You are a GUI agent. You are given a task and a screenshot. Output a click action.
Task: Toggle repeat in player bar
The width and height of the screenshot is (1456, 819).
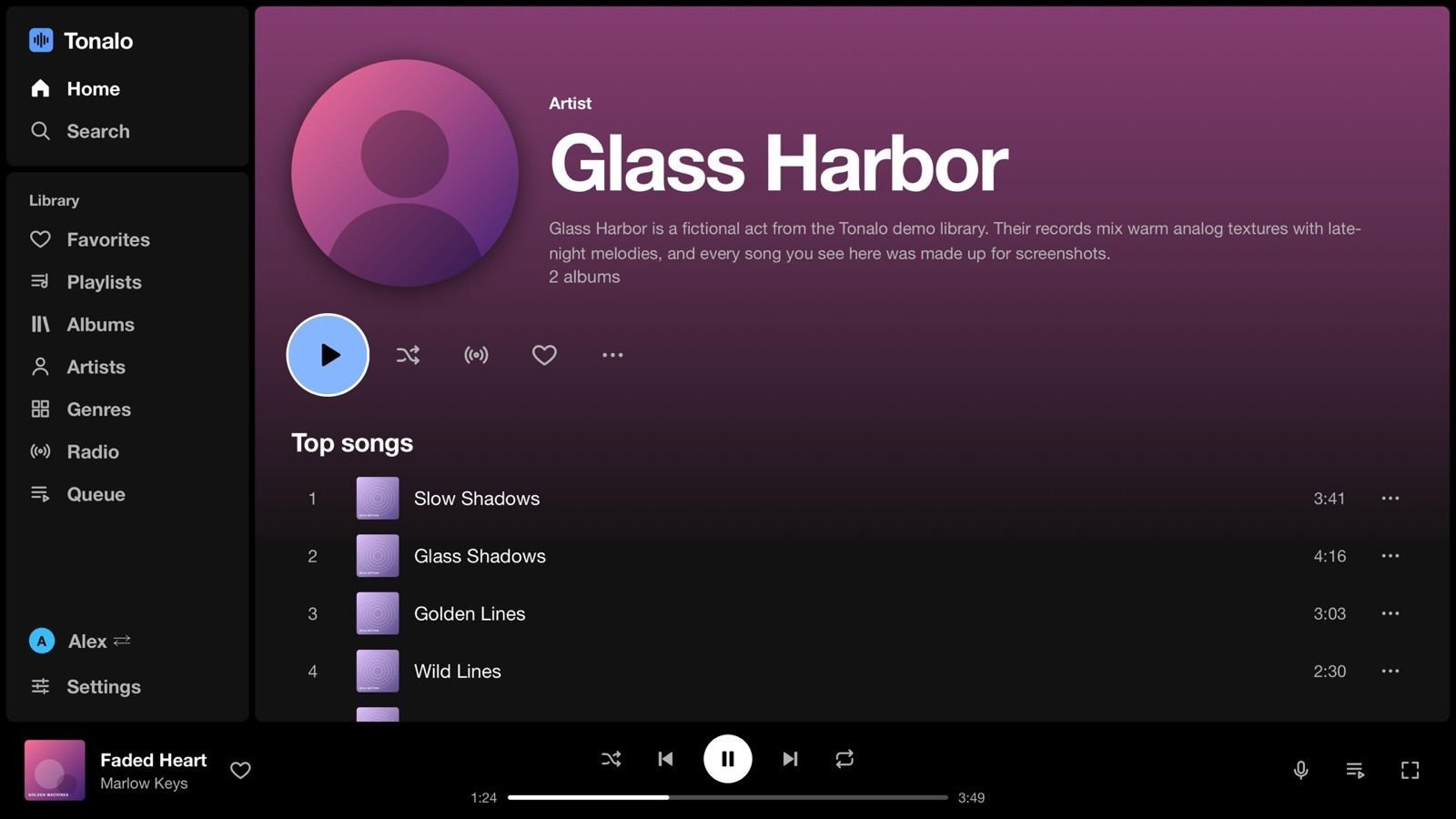844,759
